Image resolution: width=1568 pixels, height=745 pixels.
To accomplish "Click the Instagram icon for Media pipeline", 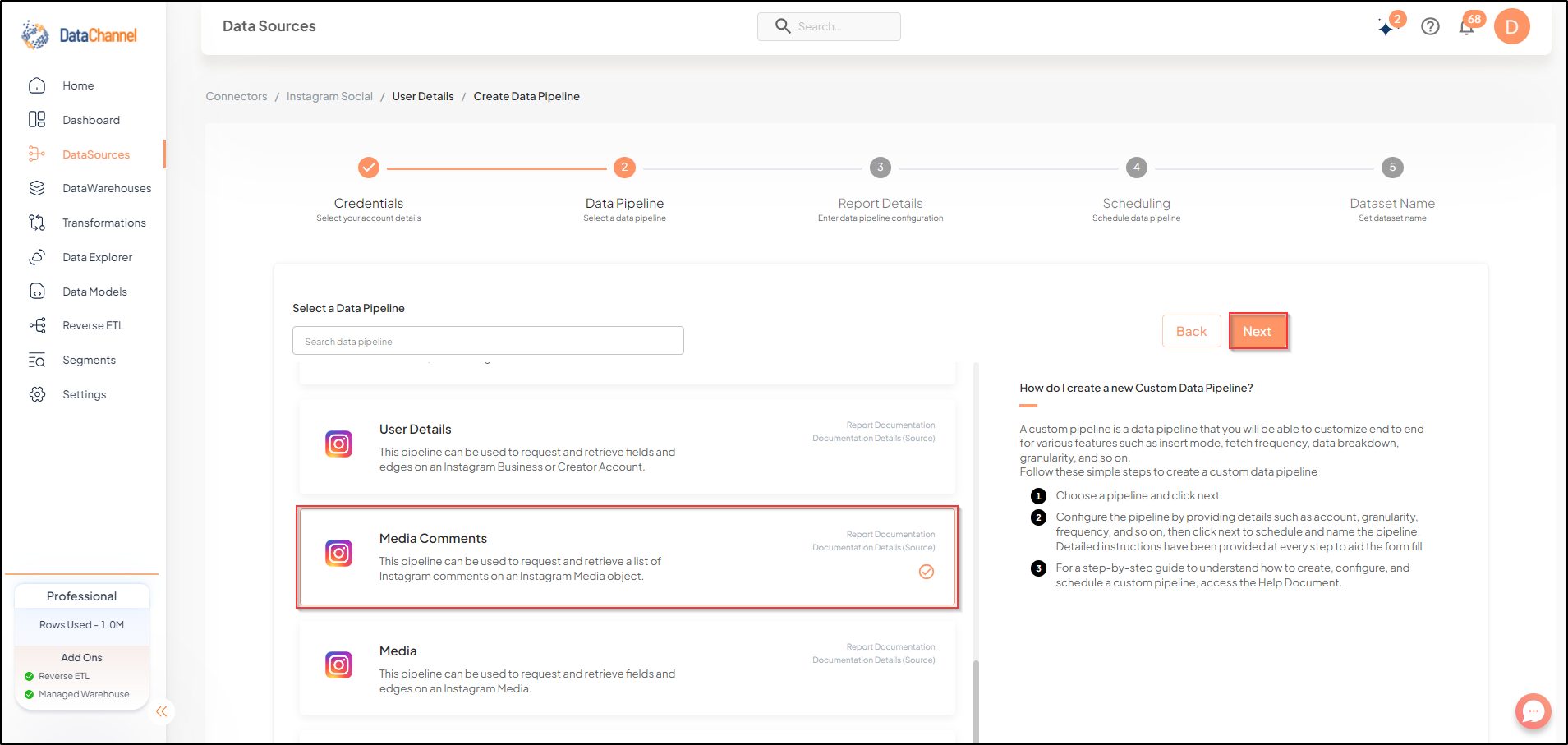I will click(x=338, y=665).
